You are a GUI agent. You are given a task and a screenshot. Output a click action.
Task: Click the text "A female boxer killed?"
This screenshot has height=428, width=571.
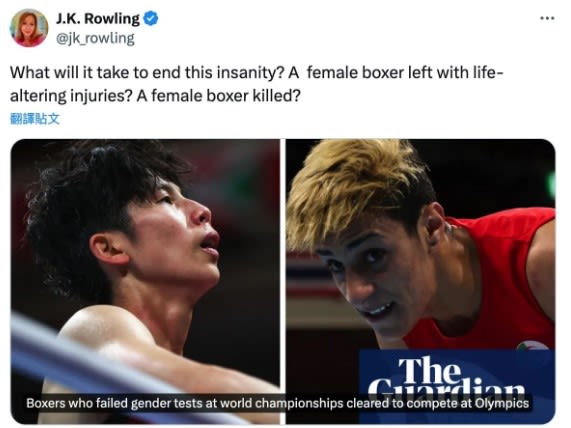[x=219, y=96]
